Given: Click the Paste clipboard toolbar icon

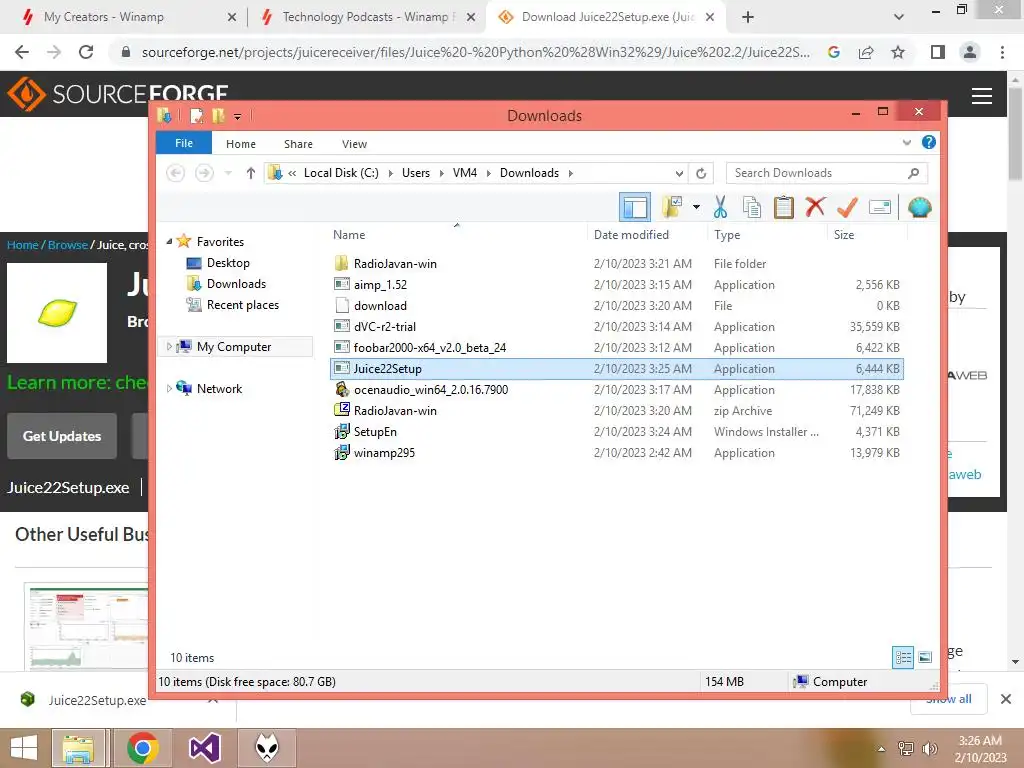Looking at the screenshot, I should (783, 208).
